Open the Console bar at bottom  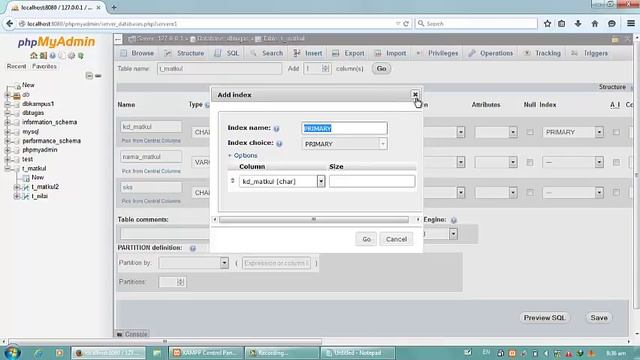click(132, 334)
